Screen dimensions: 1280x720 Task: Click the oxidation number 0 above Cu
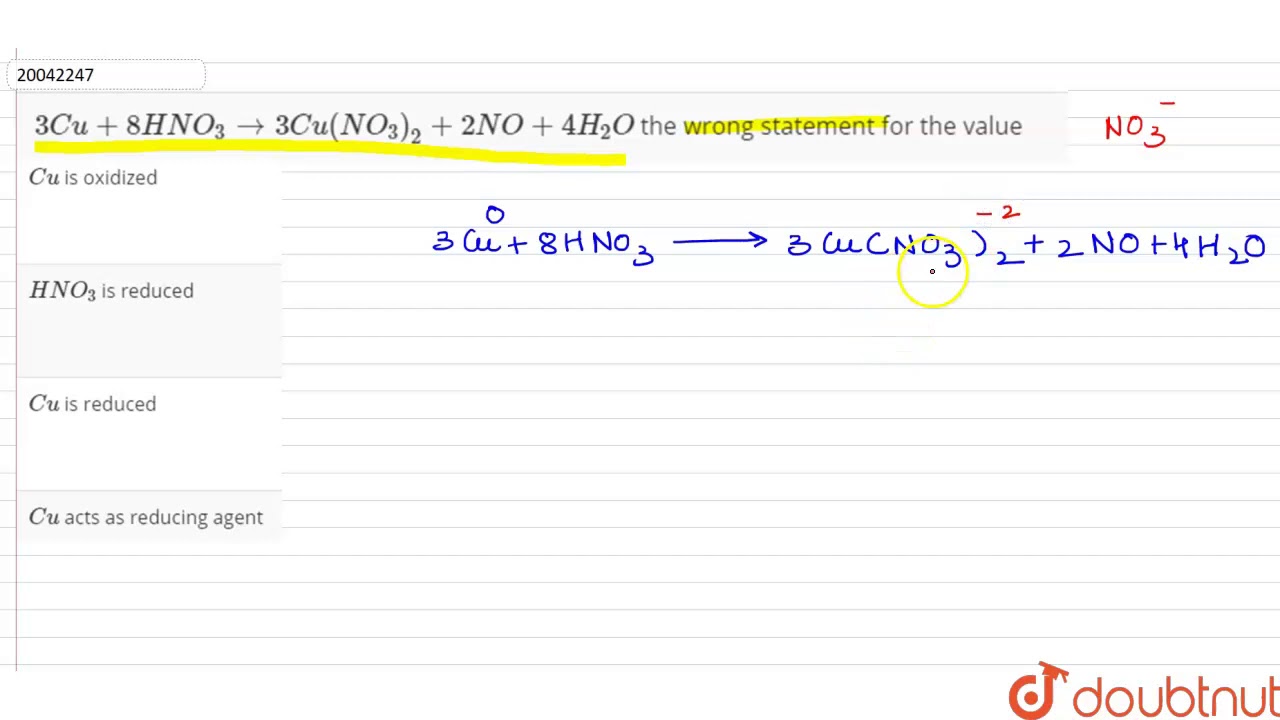(x=495, y=214)
